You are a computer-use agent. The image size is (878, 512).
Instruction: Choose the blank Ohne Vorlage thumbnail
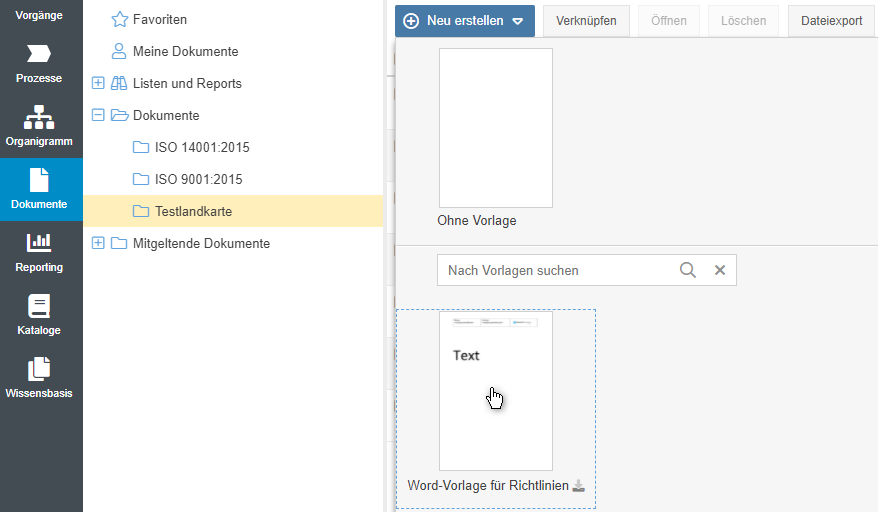pyautogui.click(x=495, y=128)
